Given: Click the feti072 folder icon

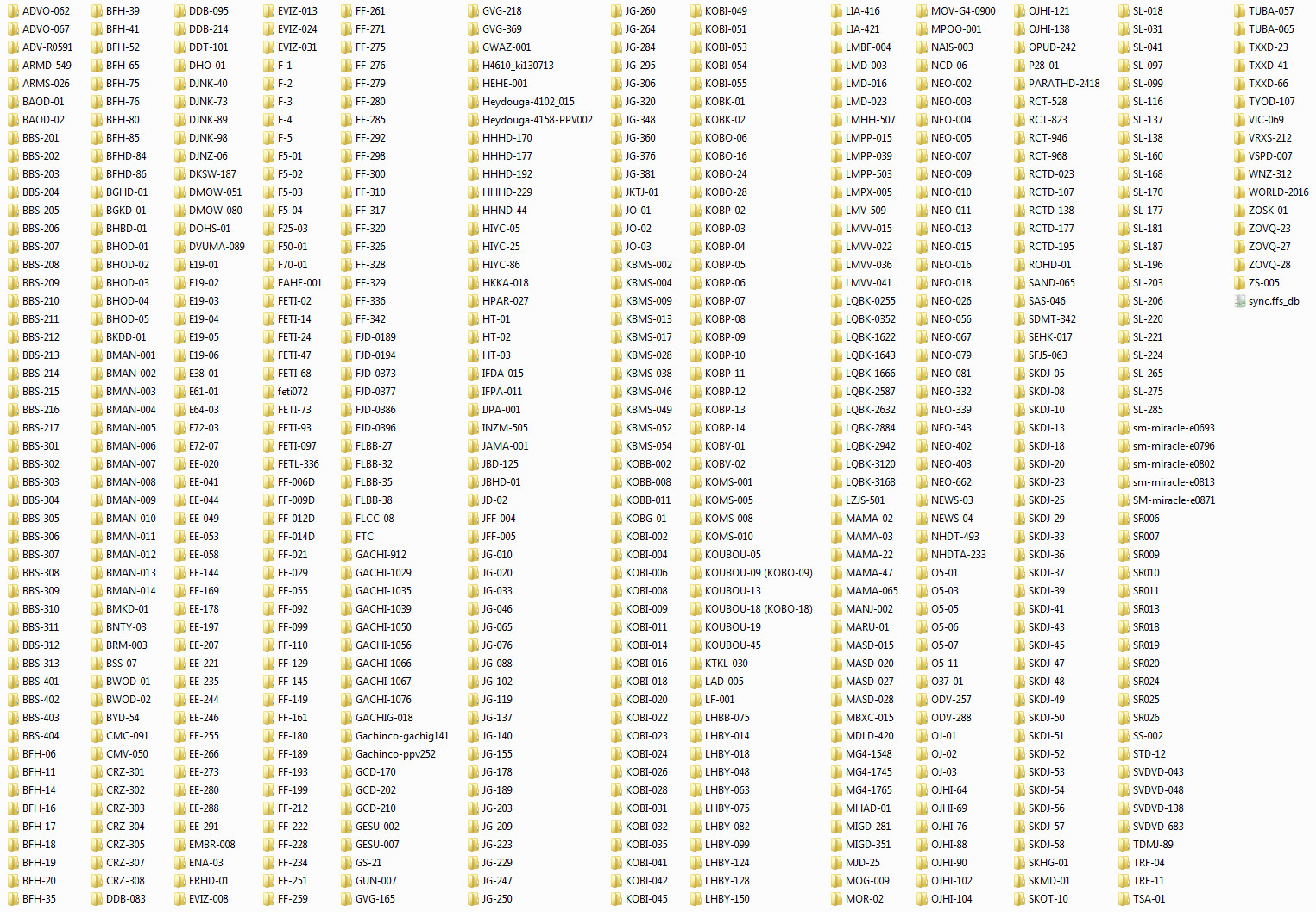Looking at the screenshot, I should (x=268, y=392).
